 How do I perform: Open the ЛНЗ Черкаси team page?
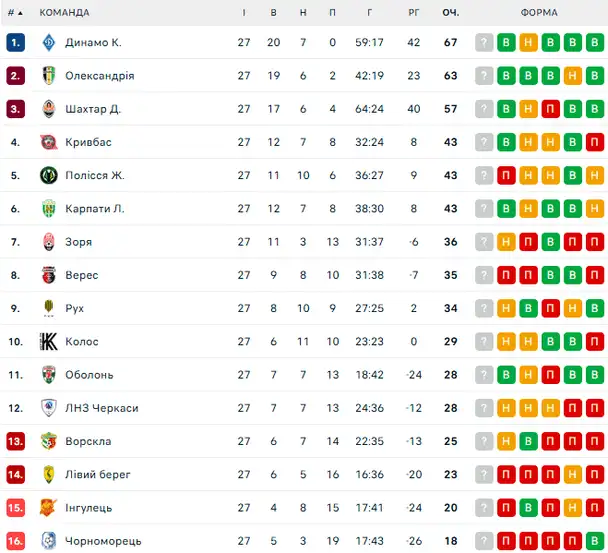tap(102, 408)
